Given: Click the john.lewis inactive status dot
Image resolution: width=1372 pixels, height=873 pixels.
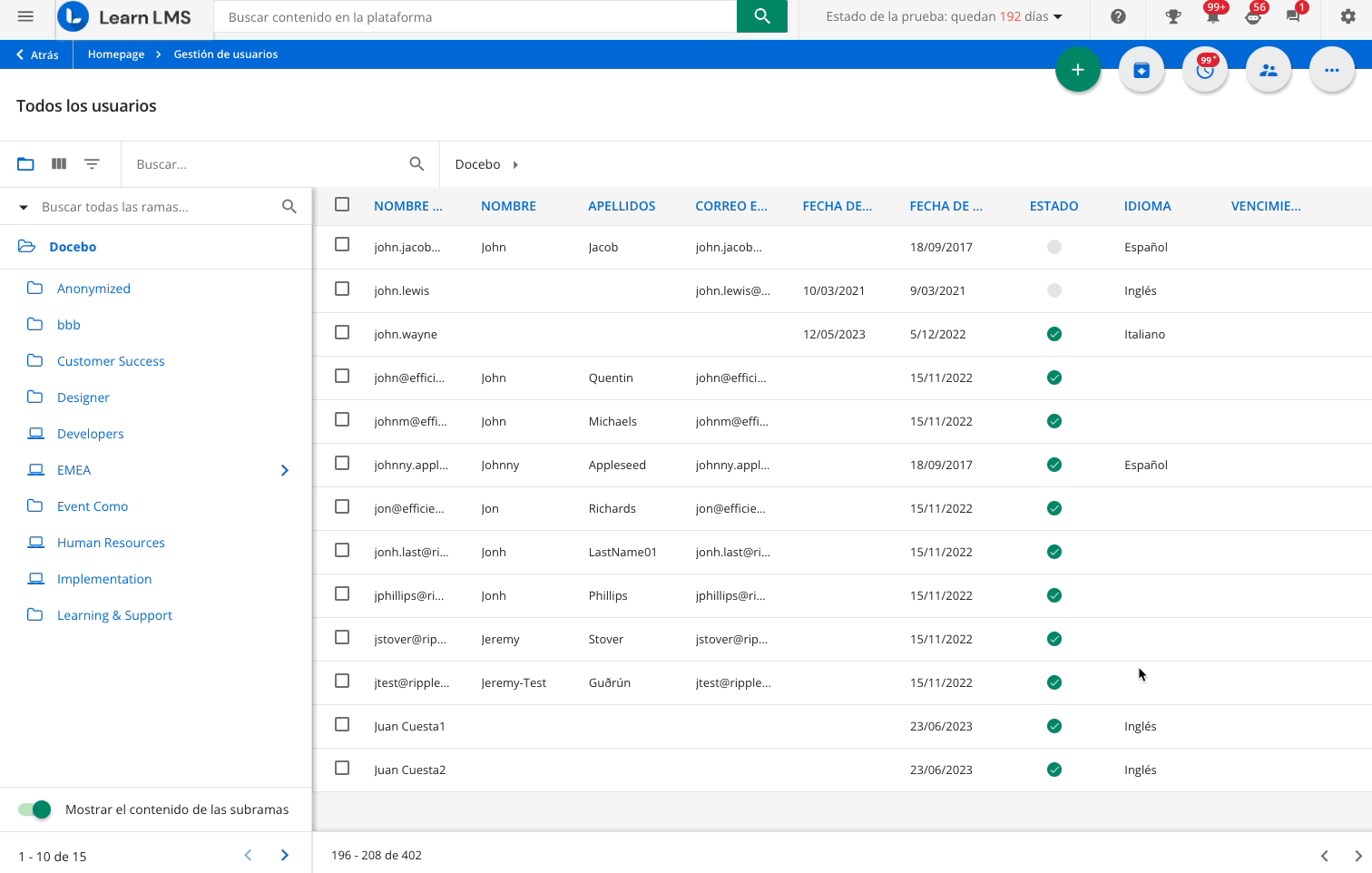Looking at the screenshot, I should tap(1054, 290).
